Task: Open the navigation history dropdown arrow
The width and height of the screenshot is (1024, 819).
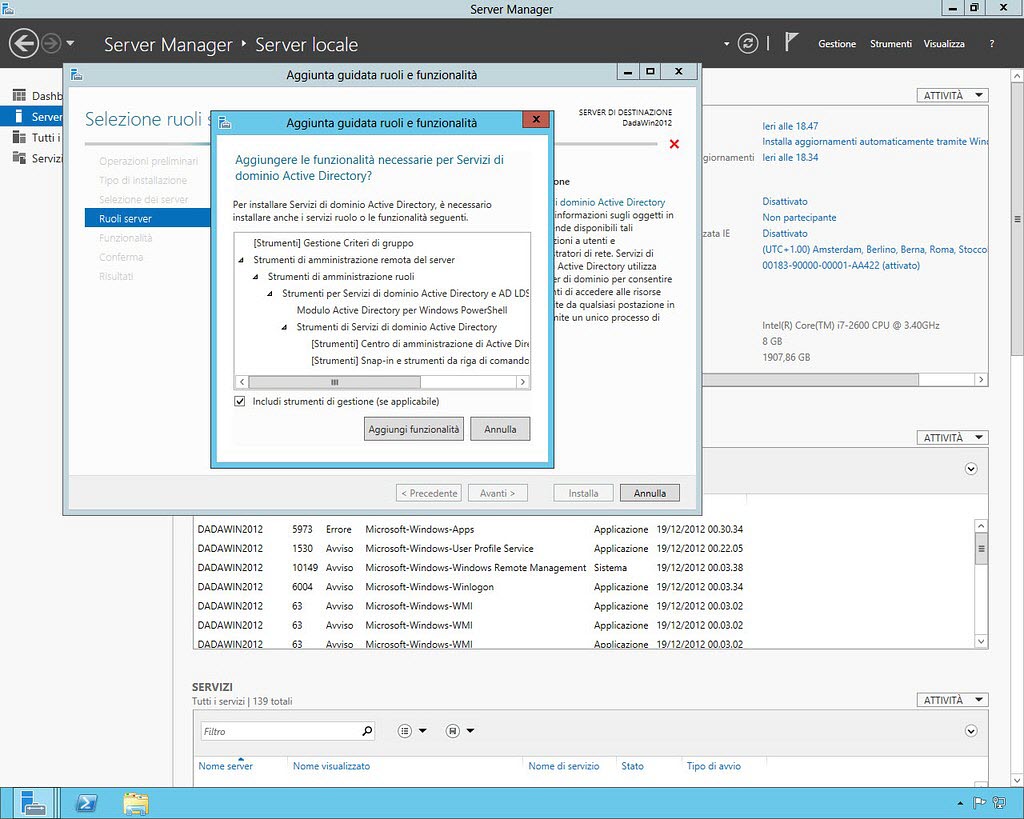Action: click(70, 44)
